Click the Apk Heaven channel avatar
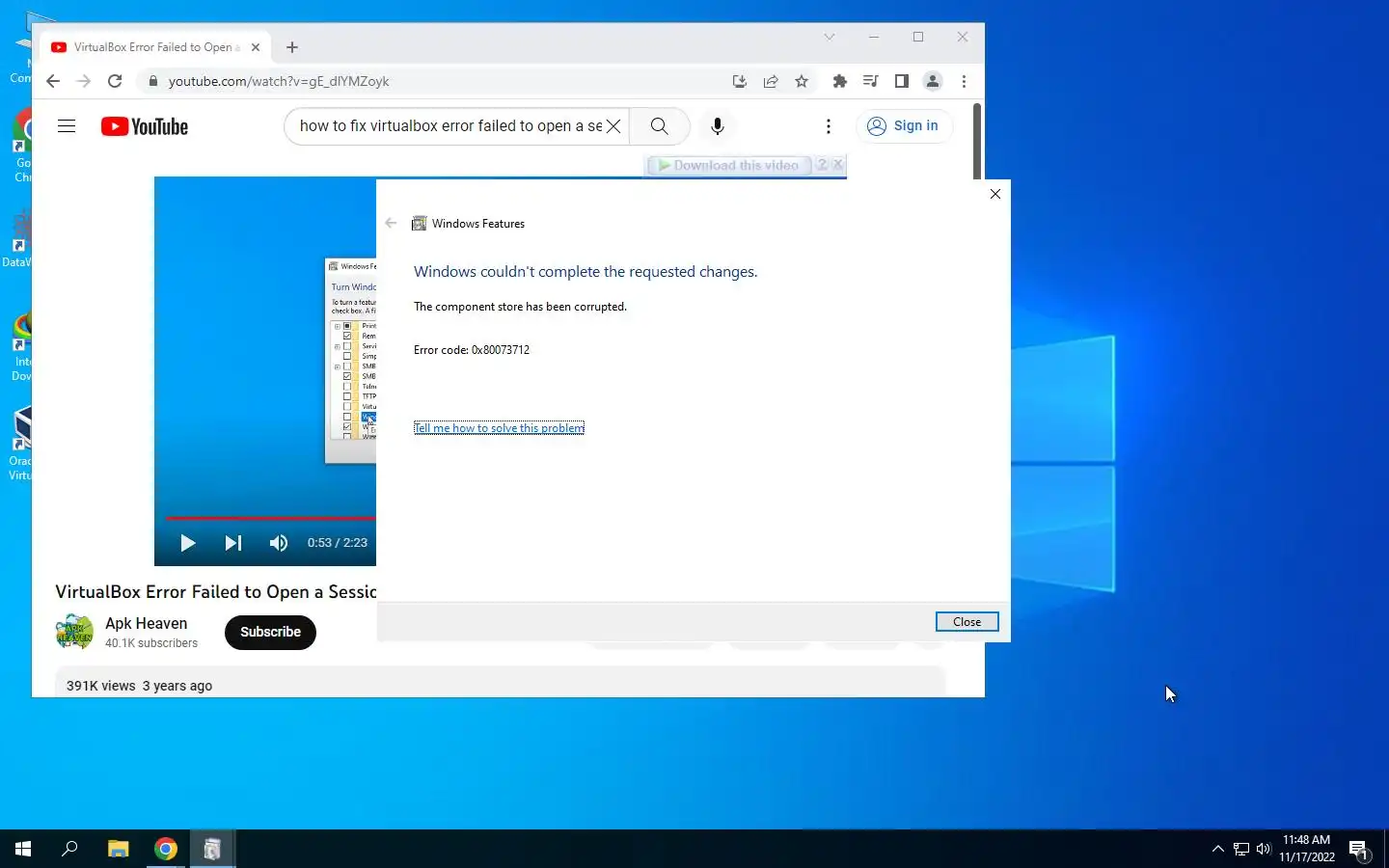The height and width of the screenshot is (868, 1389). tap(74, 633)
